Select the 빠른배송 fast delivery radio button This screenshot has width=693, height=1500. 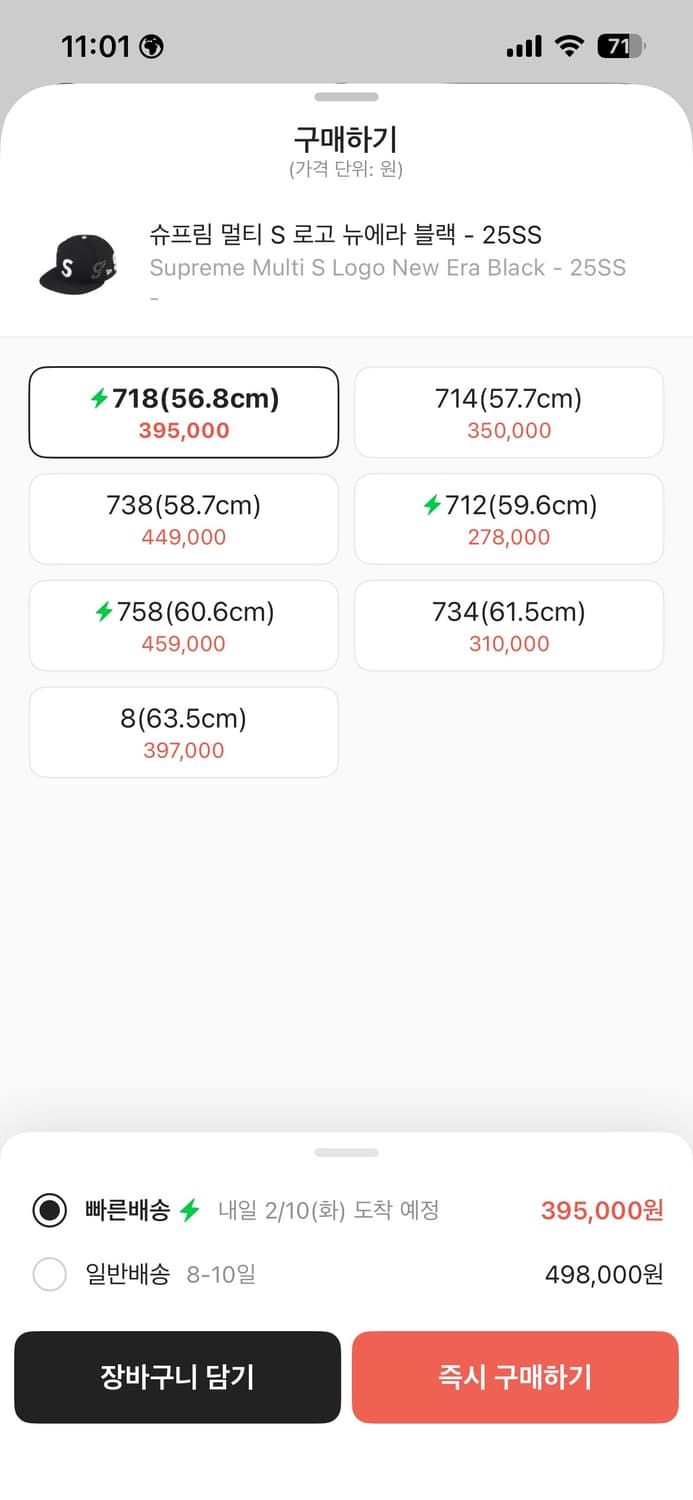tap(50, 1211)
